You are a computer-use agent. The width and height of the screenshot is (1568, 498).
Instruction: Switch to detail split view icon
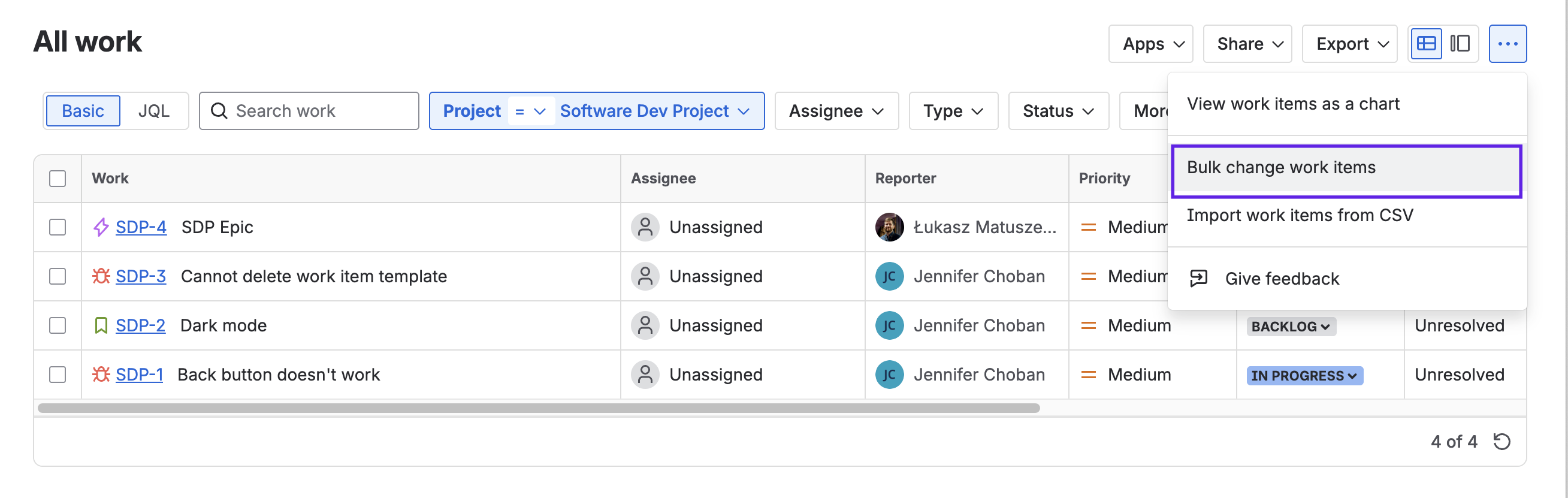(1460, 44)
